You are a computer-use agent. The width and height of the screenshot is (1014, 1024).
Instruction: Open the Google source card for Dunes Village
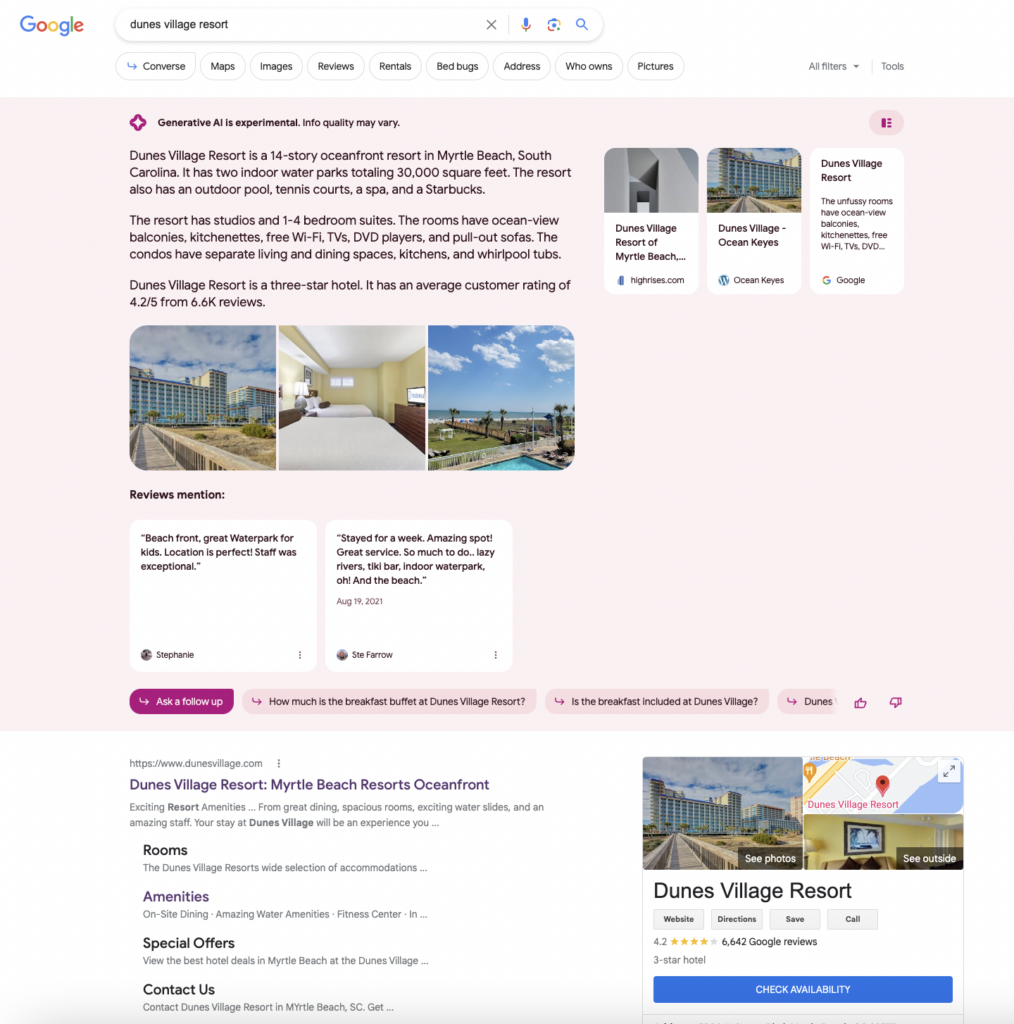pos(857,221)
